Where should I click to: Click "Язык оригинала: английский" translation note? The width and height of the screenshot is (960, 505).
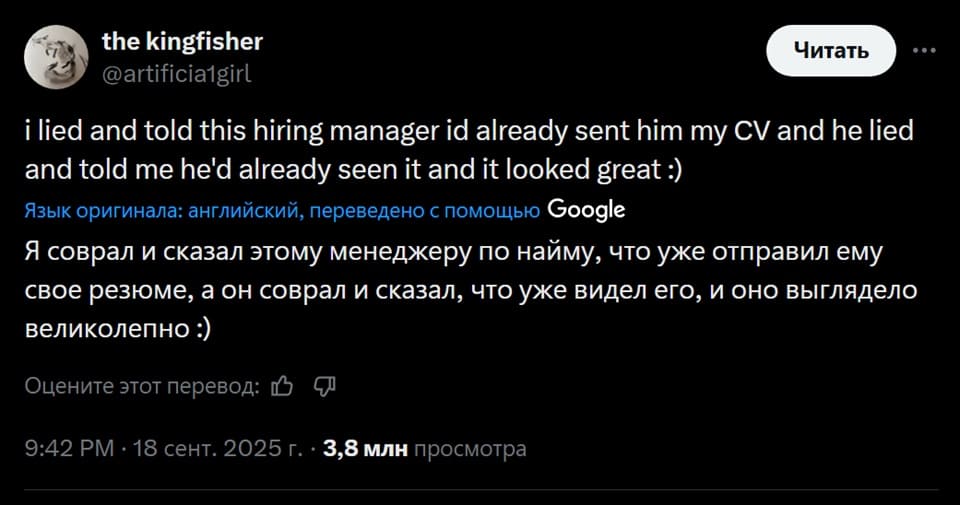click(x=159, y=210)
